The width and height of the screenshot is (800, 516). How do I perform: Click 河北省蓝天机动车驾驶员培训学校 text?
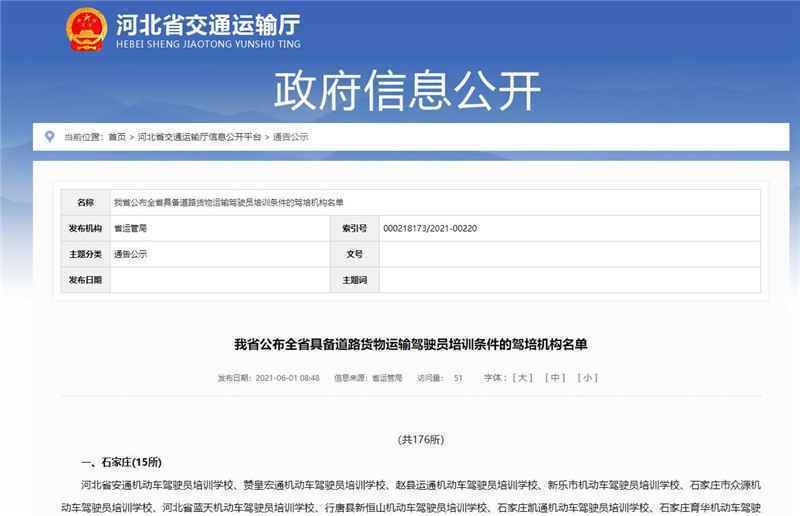pos(238,507)
